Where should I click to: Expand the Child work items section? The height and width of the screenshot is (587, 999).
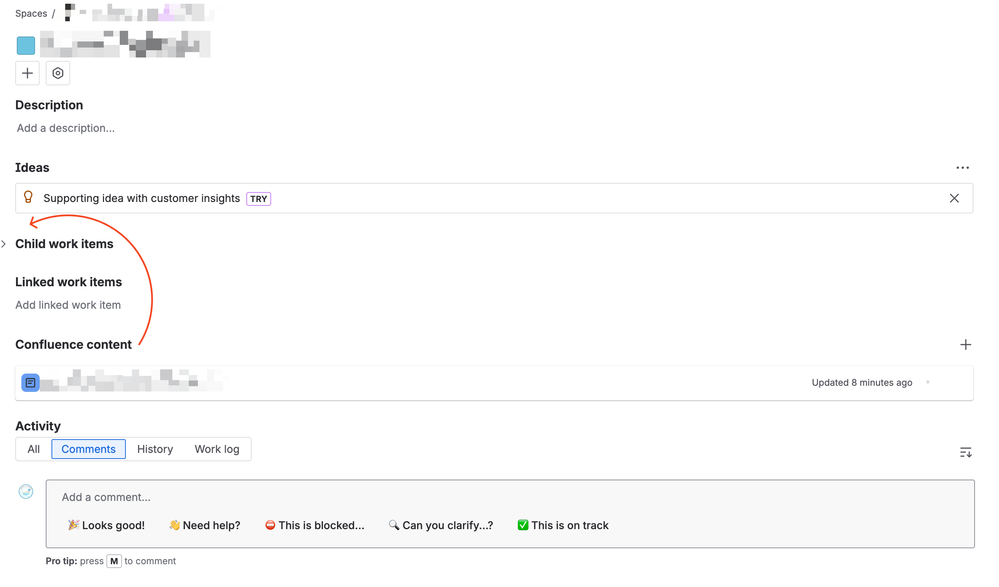click(4, 244)
